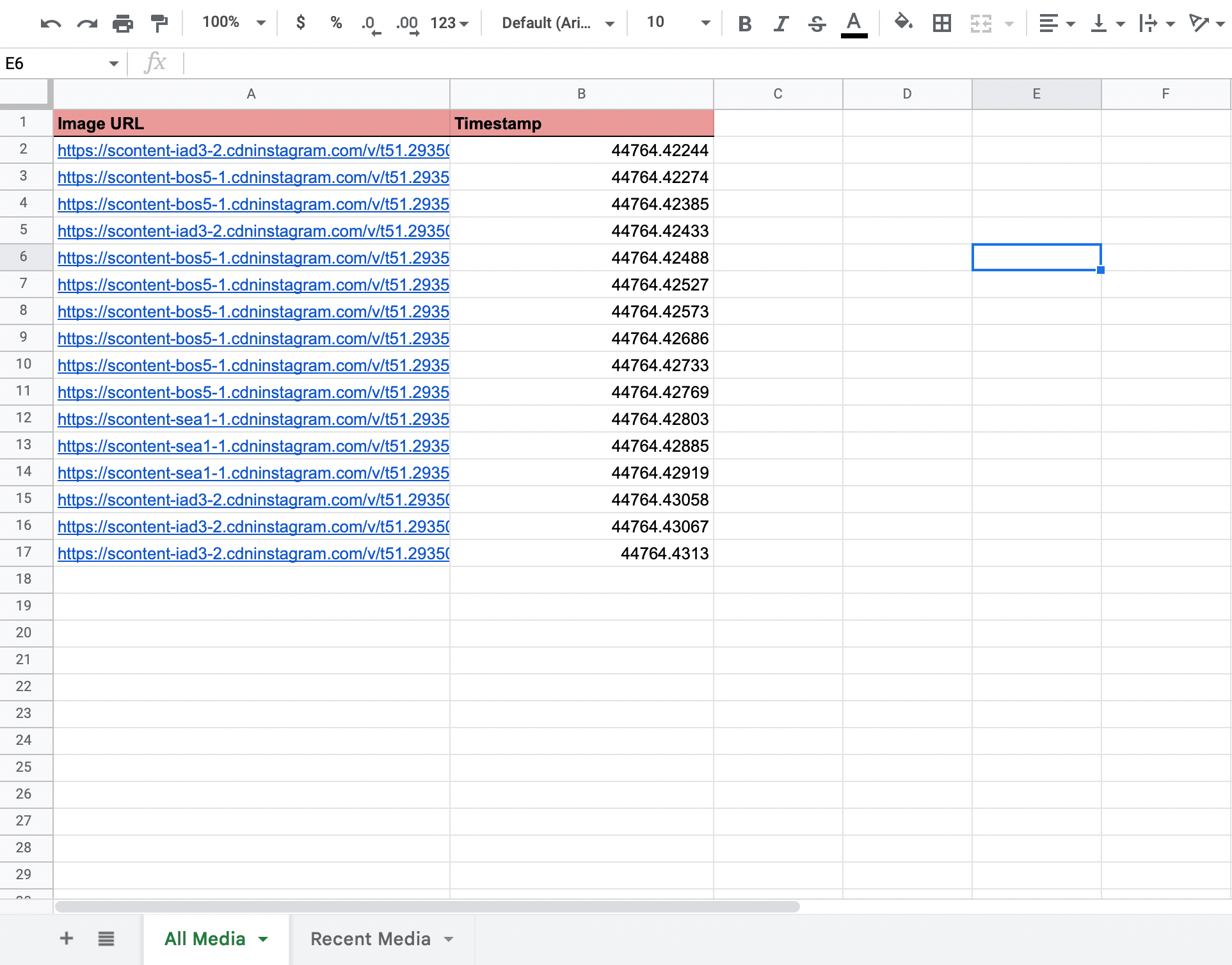Toggle strikethrough formatting
Image resolution: width=1232 pixels, height=965 pixels.
(x=817, y=23)
